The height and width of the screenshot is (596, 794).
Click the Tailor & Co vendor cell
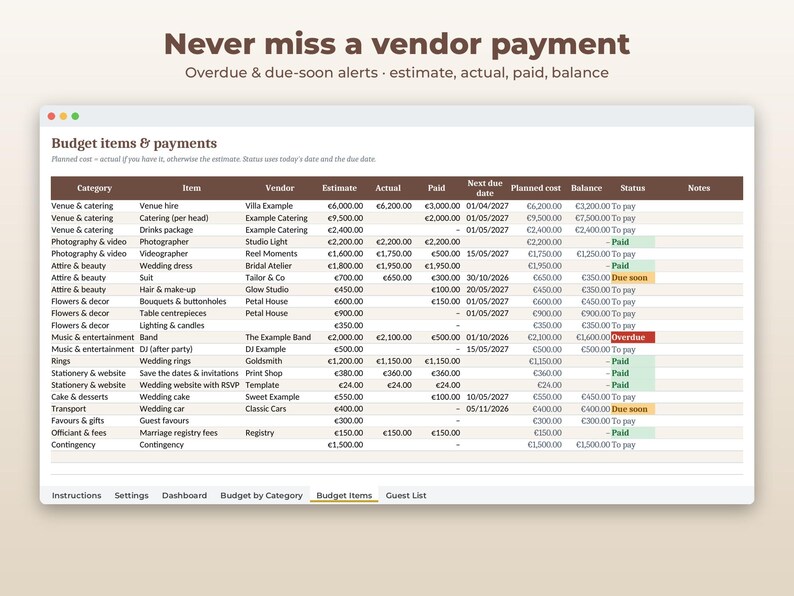point(265,277)
